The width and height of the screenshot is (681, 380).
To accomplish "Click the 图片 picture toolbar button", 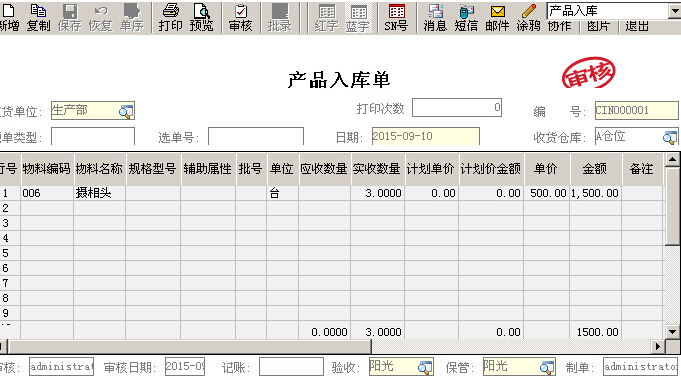I will coord(598,26).
